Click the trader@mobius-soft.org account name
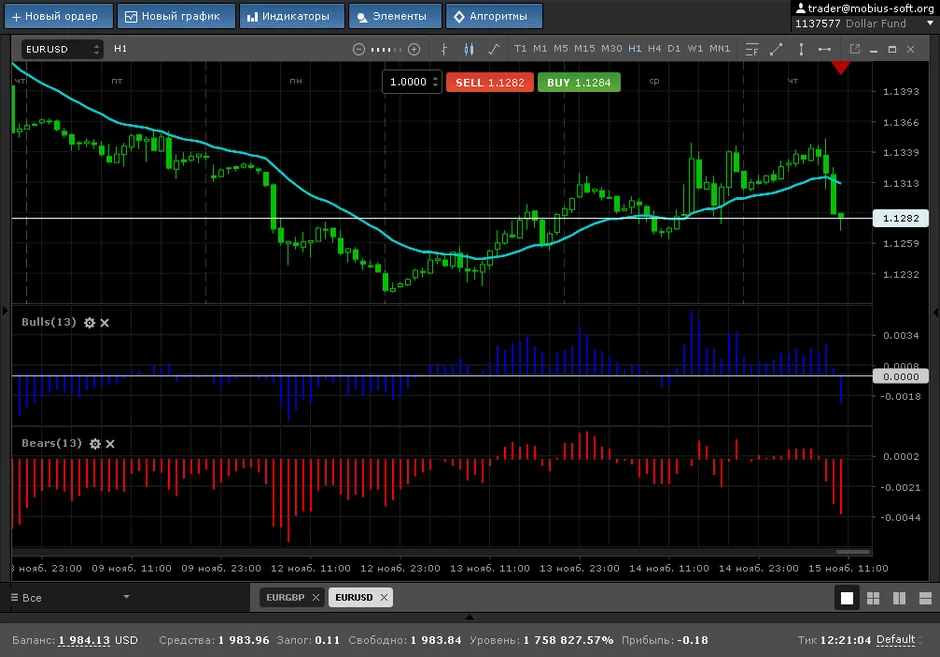The image size is (940, 657). [870, 8]
